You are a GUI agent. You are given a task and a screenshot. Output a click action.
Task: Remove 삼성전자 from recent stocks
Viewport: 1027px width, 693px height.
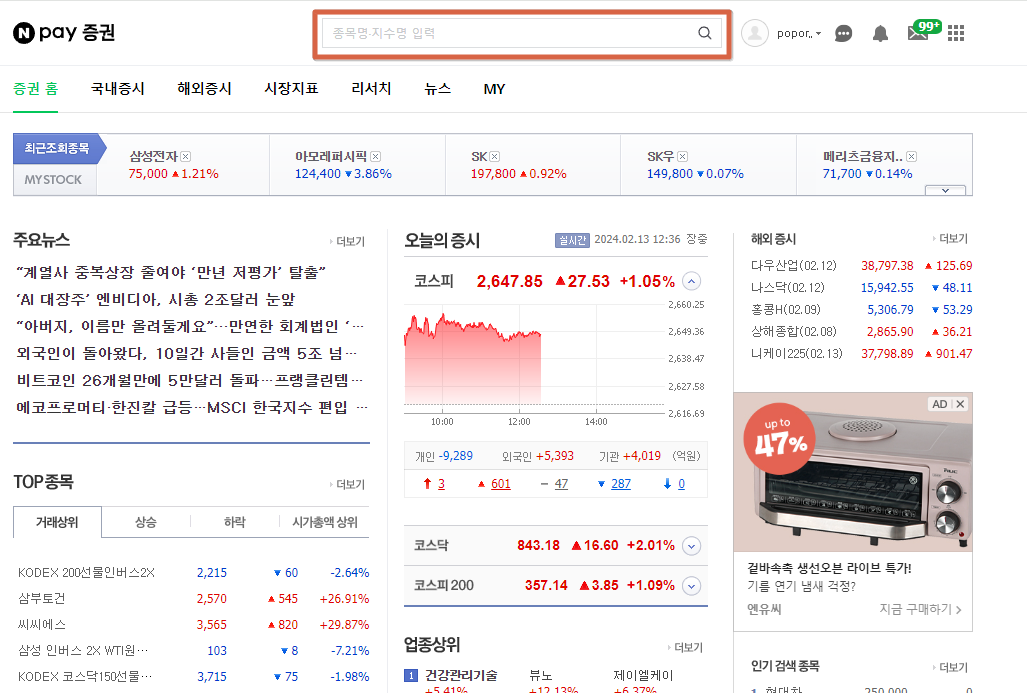187,155
